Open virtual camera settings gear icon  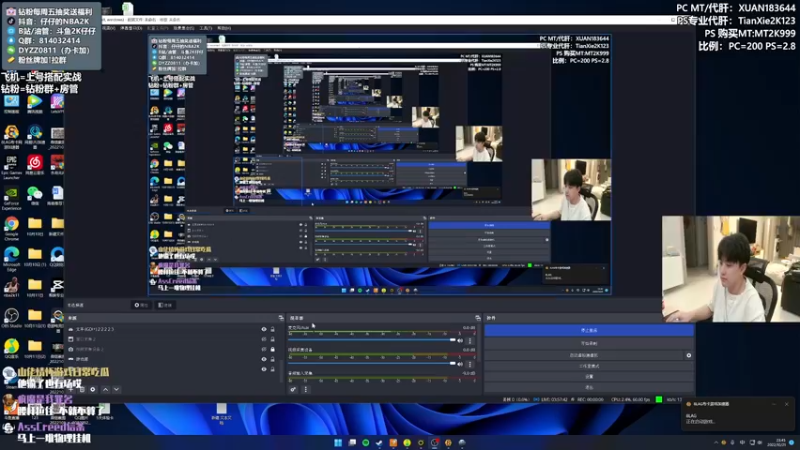point(689,355)
